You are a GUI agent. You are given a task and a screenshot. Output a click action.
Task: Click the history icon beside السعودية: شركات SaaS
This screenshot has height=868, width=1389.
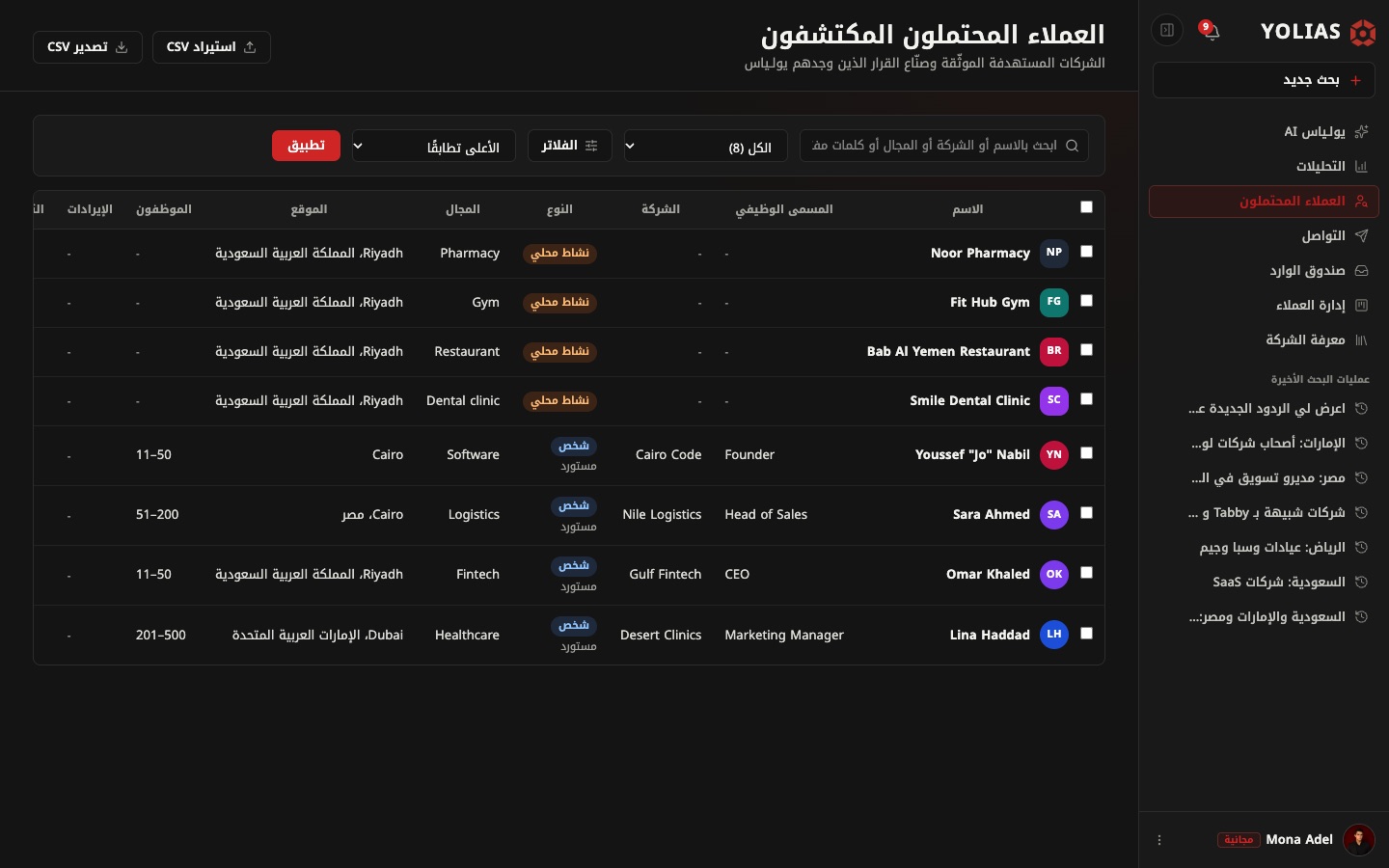(1362, 583)
